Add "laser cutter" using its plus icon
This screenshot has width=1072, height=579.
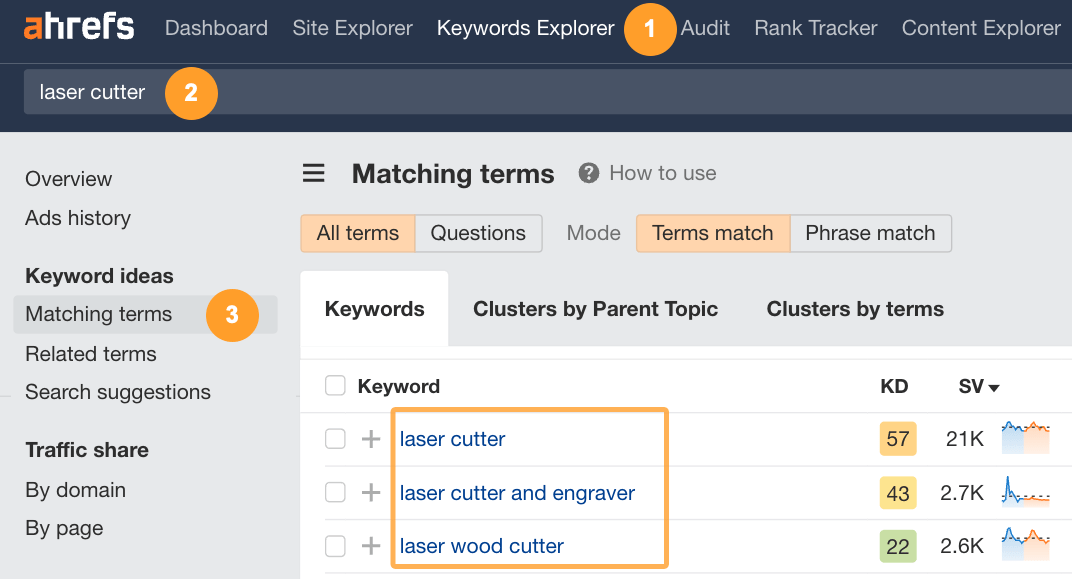[x=370, y=438]
